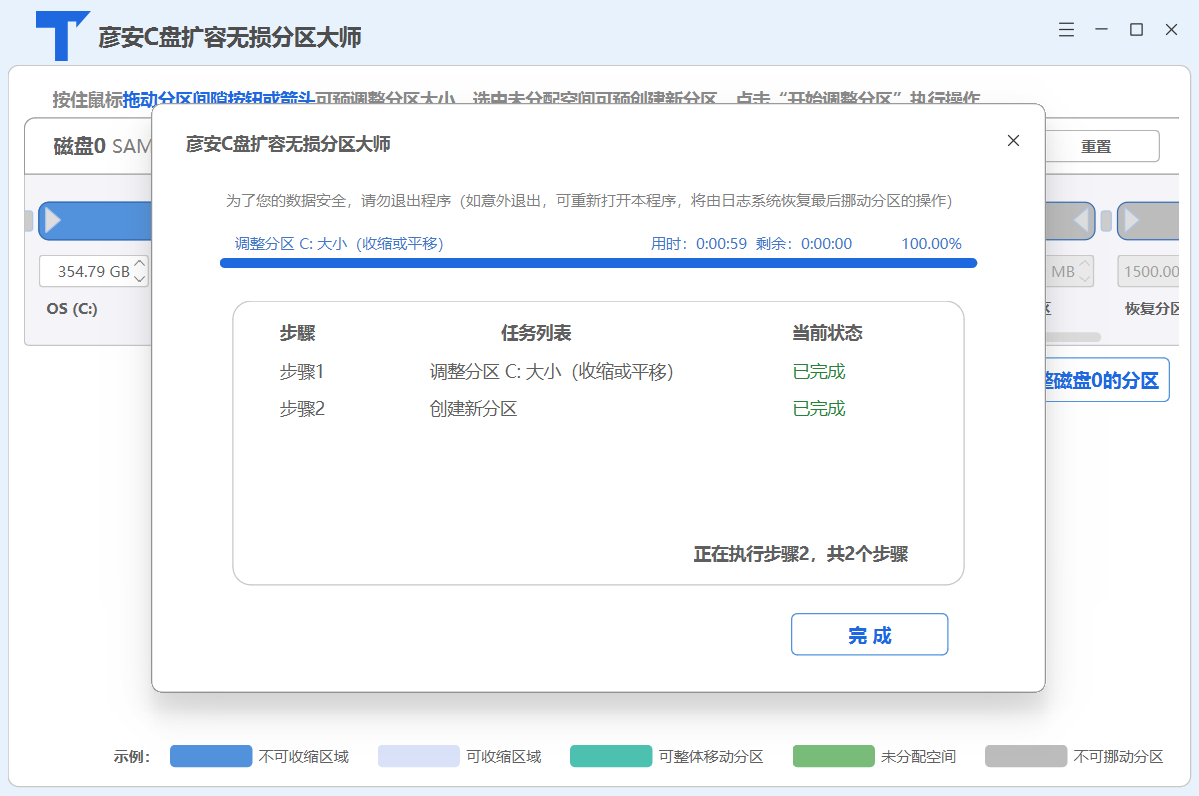Click the 步骤 column header
The height and width of the screenshot is (796, 1199).
click(297, 333)
